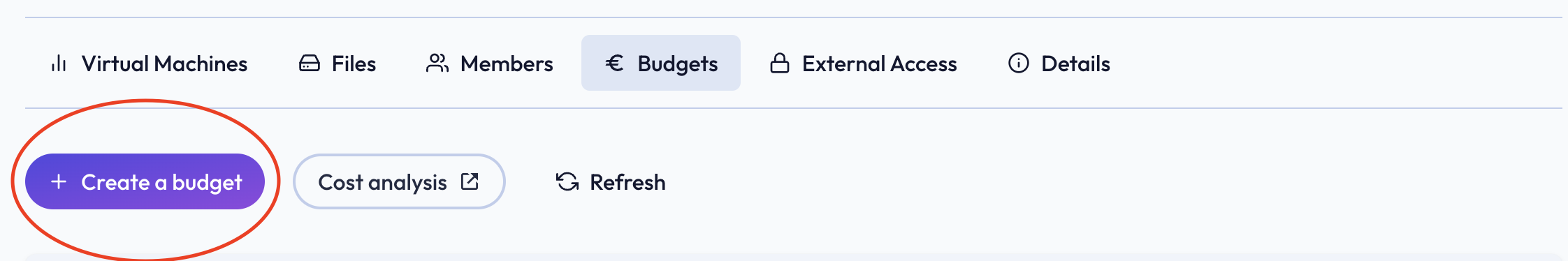Viewport: 1568px width, 261px height.
Task: Open the Virtual Machines tab
Action: [149, 64]
